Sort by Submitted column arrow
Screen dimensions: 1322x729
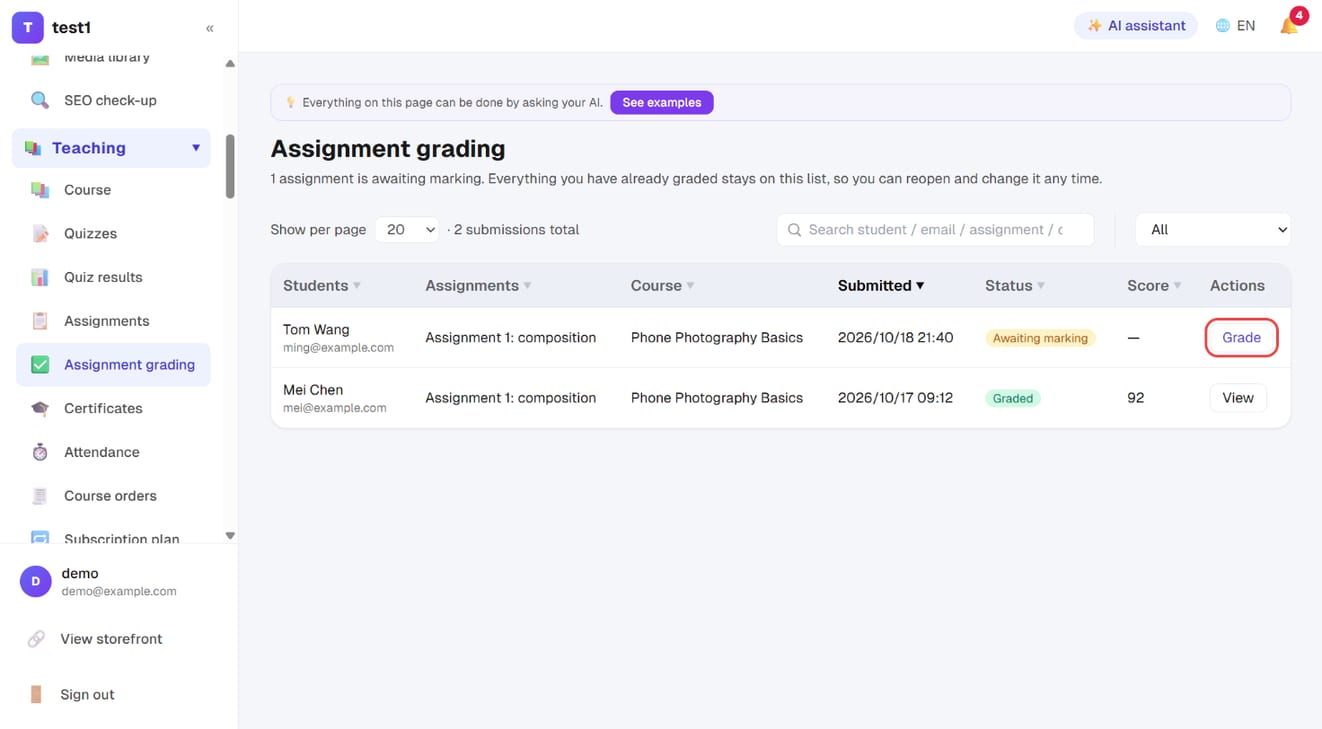920,286
